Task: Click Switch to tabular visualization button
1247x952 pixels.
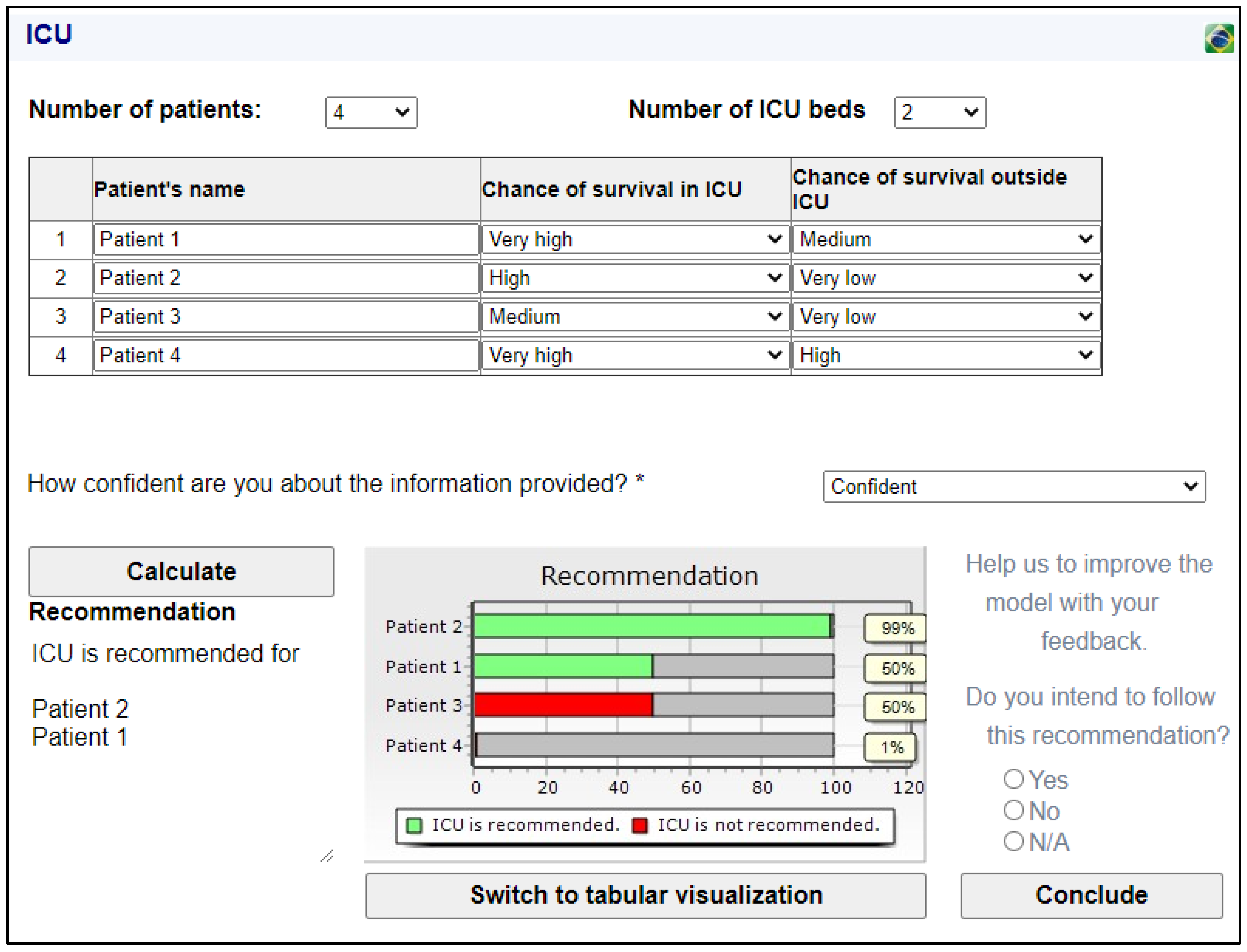Action: coord(645,895)
